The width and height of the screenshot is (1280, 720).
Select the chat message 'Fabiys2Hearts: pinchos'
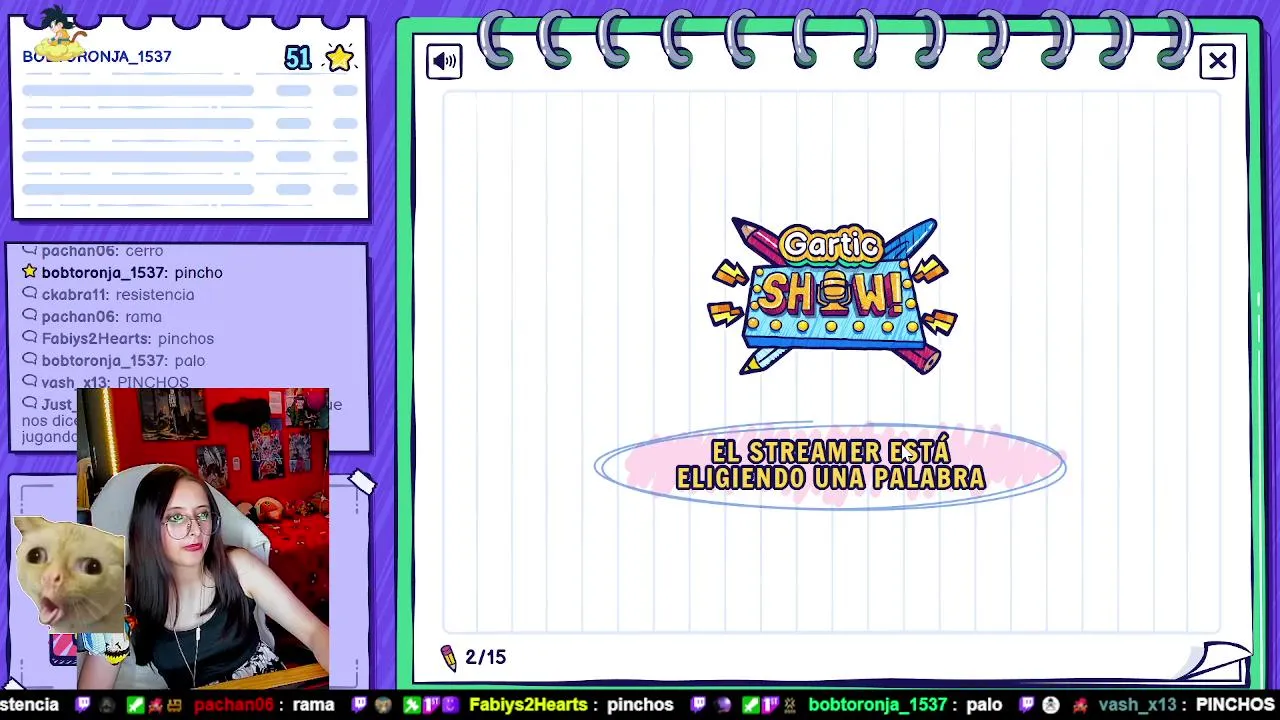[128, 338]
